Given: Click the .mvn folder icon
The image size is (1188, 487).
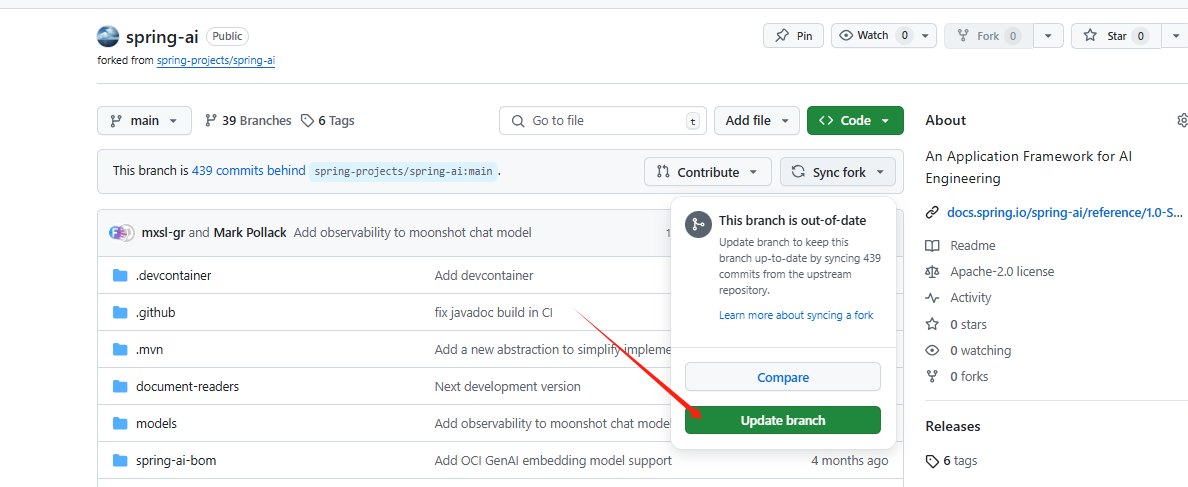Looking at the screenshot, I should coord(120,349).
